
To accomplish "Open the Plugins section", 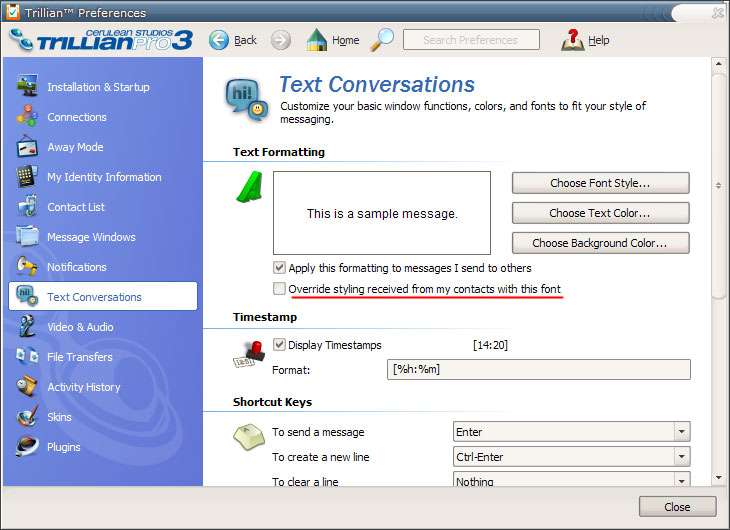I will point(64,447).
